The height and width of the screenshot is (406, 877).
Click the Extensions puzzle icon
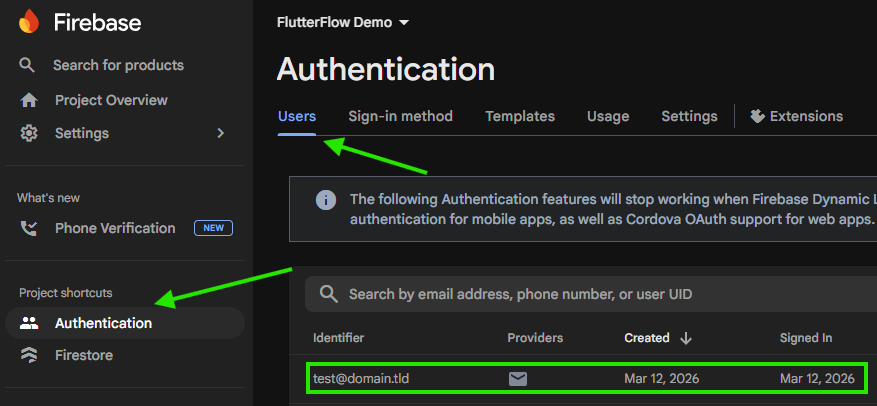[x=757, y=116]
